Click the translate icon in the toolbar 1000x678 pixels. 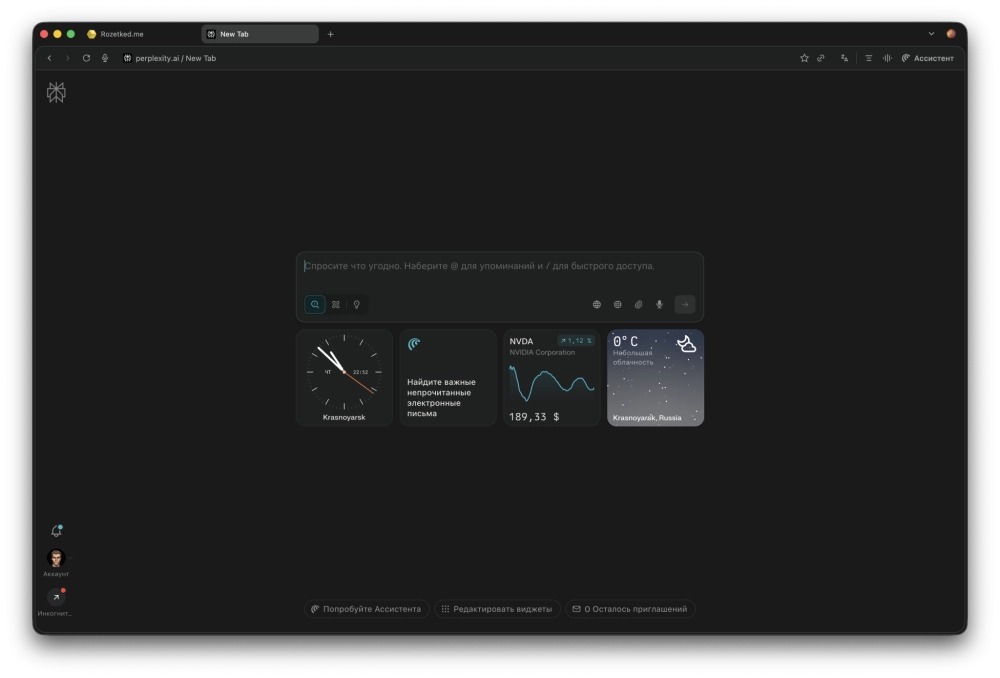coord(844,58)
